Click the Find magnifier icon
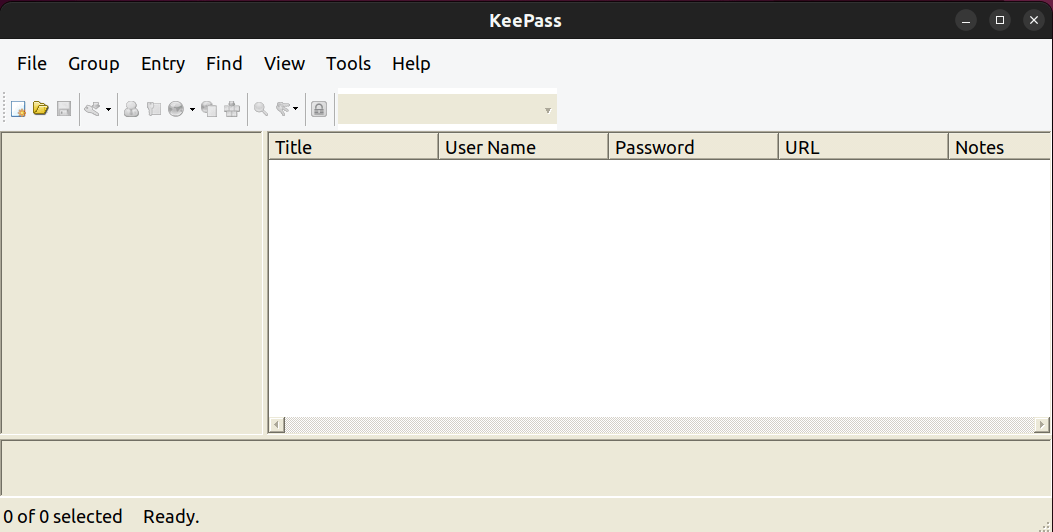The image size is (1053, 532). pyautogui.click(x=261, y=109)
